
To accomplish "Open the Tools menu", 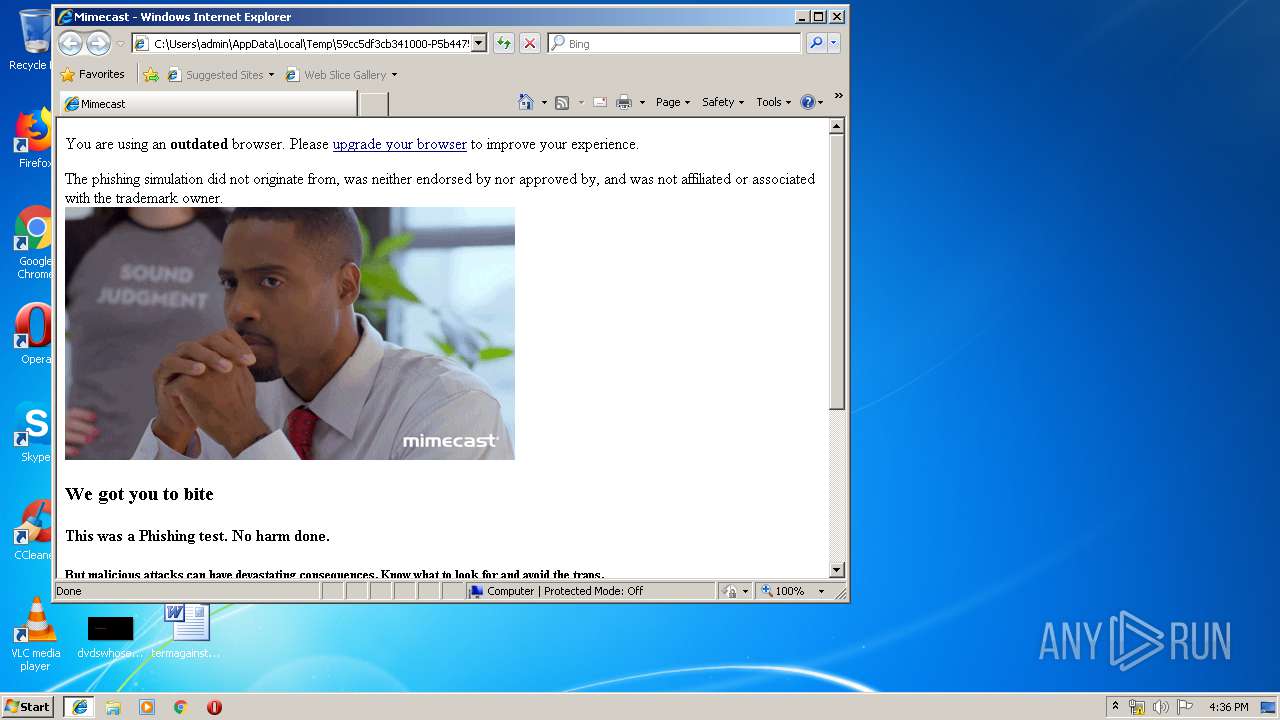I will (773, 102).
